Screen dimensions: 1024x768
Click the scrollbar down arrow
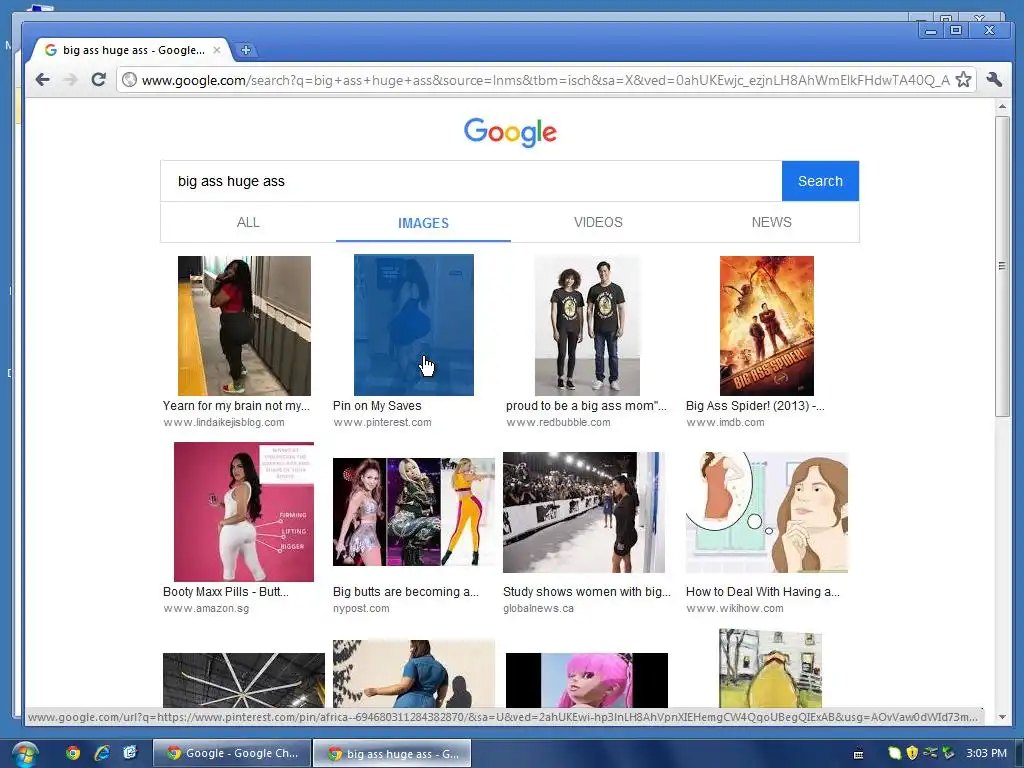click(x=1002, y=716)
